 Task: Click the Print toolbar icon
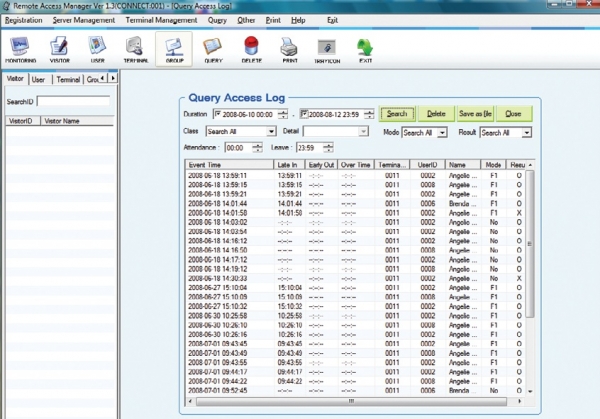[289, 47]
